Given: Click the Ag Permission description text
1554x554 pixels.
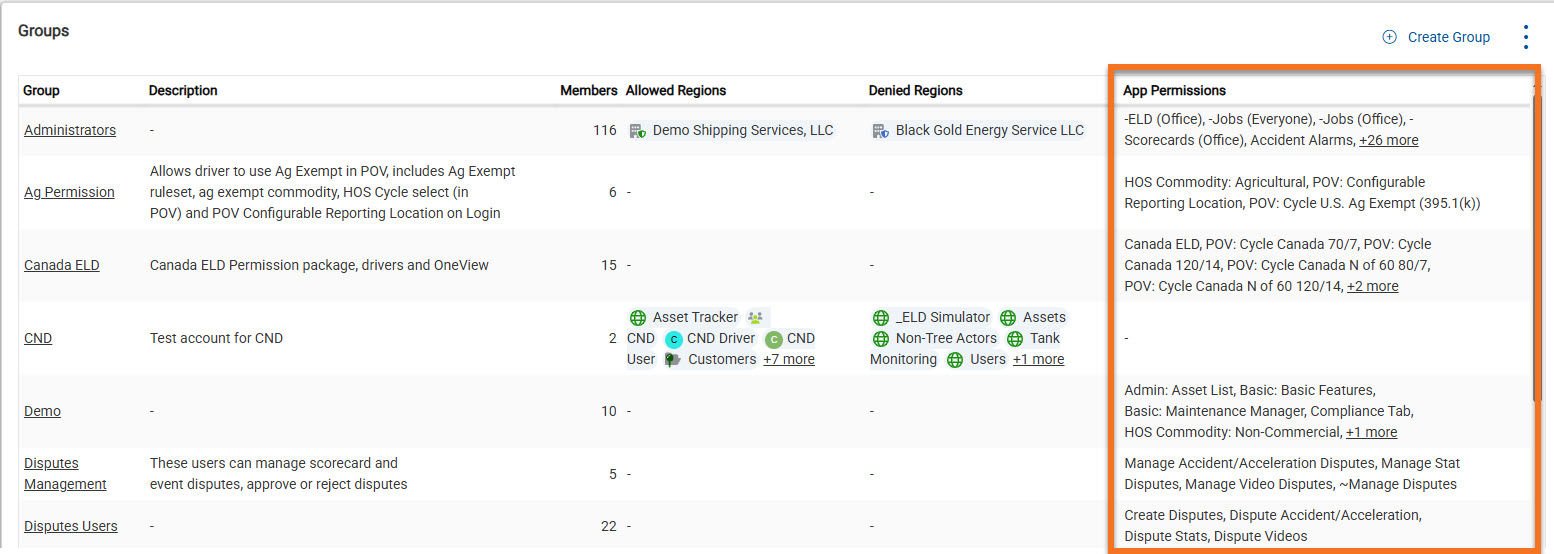Looking at the screenshot, I should (333, 192).
